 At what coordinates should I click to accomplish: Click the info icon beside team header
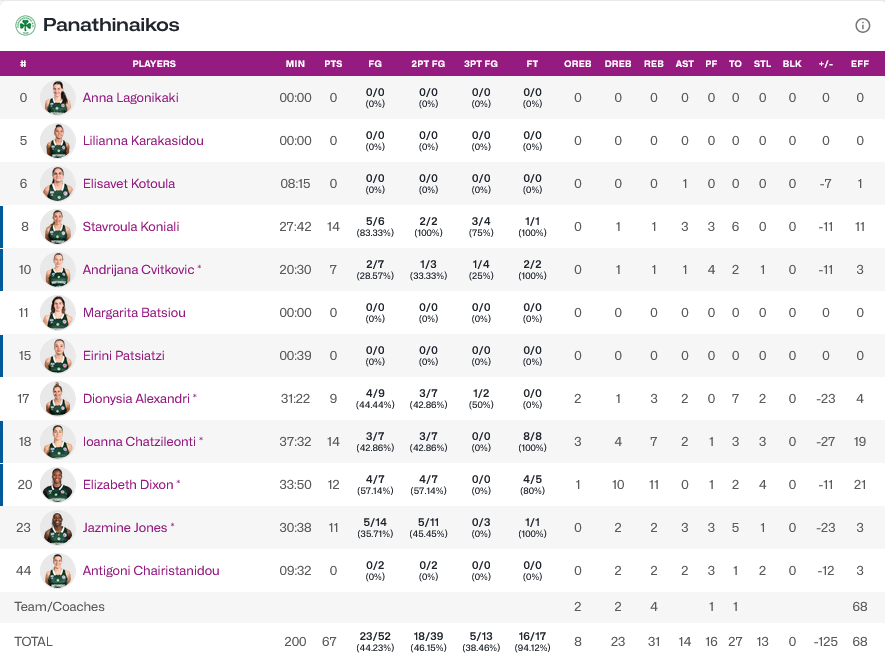click(x=862, y=25)
